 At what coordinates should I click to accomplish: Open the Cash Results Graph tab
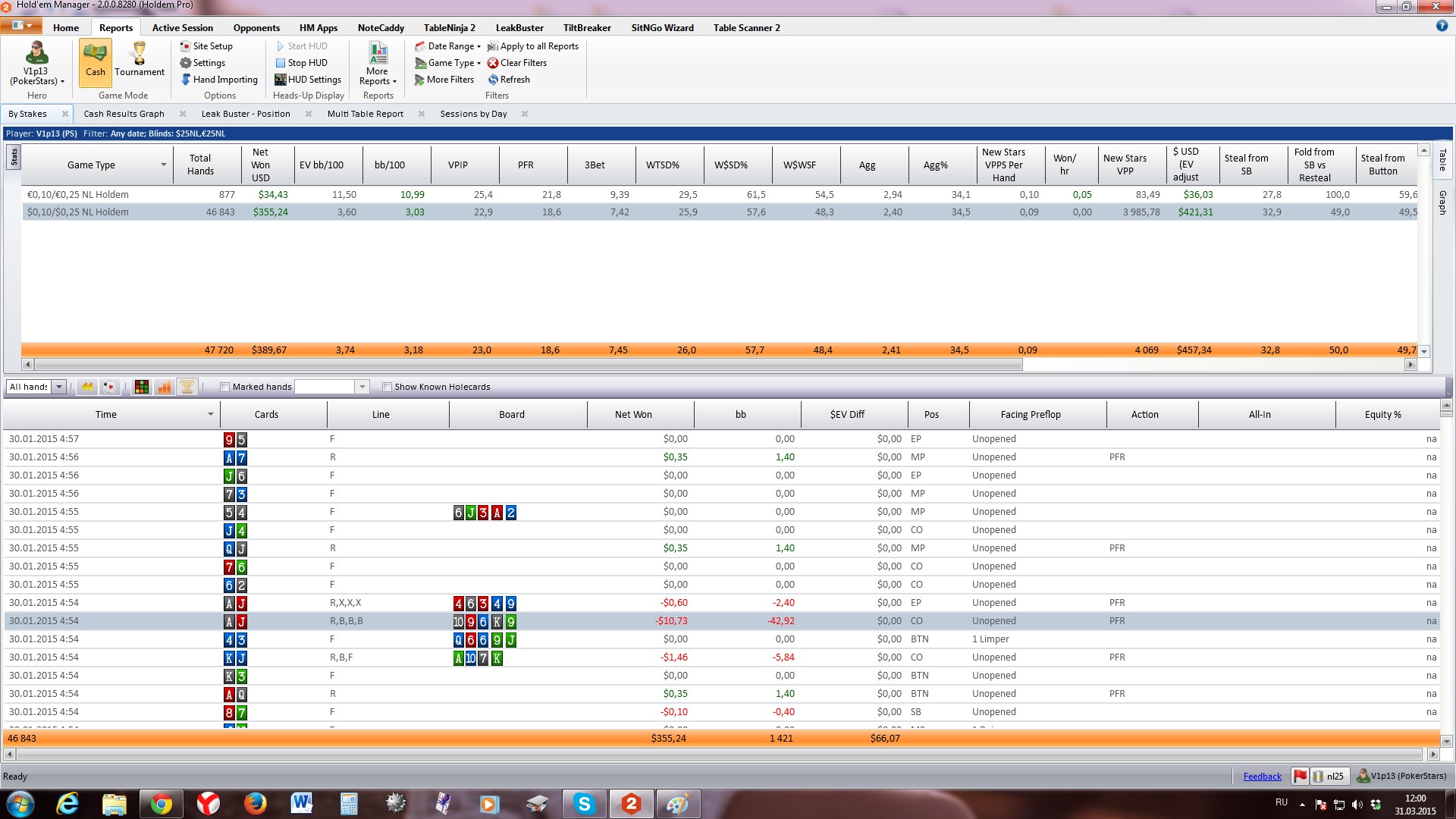(124, 114)
